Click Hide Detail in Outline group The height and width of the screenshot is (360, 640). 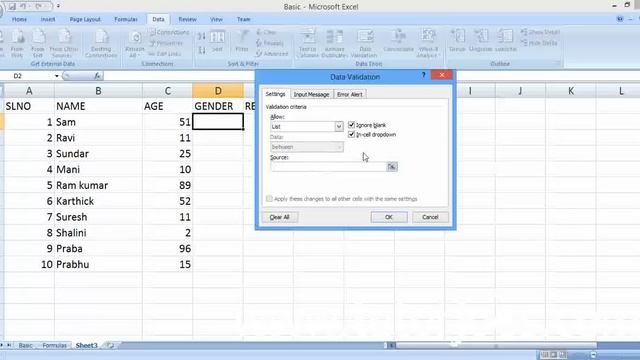point(540,43)
